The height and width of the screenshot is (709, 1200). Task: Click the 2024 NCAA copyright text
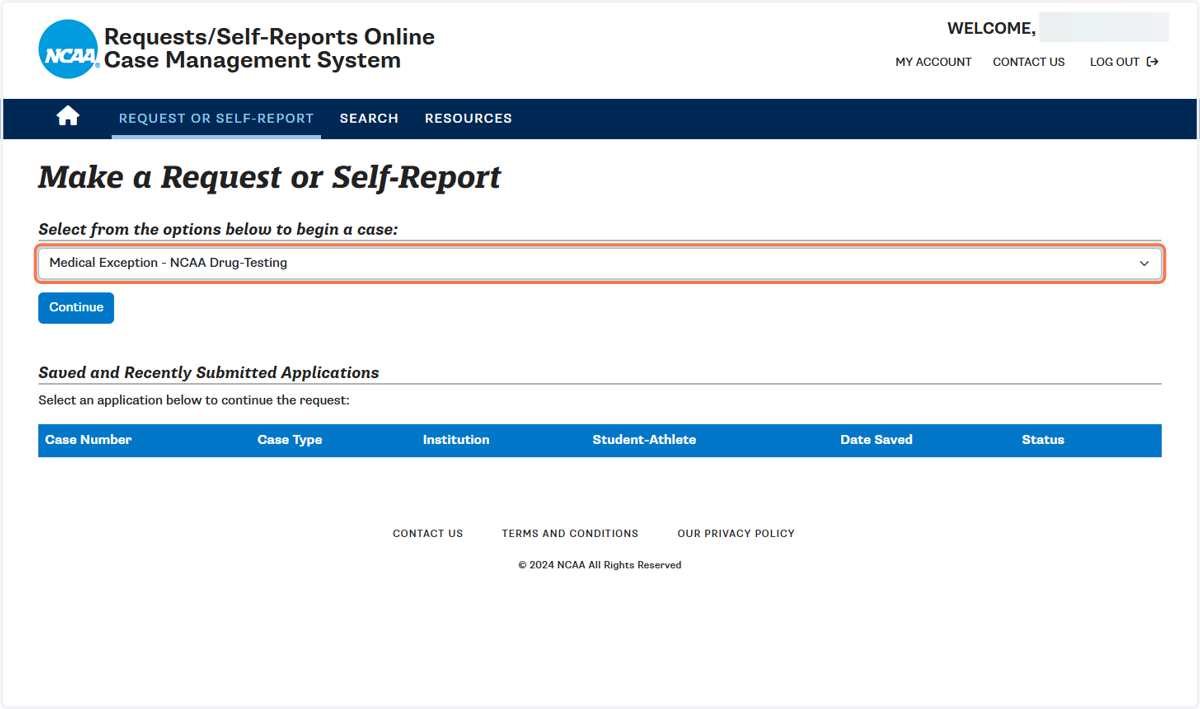point(600,565)
